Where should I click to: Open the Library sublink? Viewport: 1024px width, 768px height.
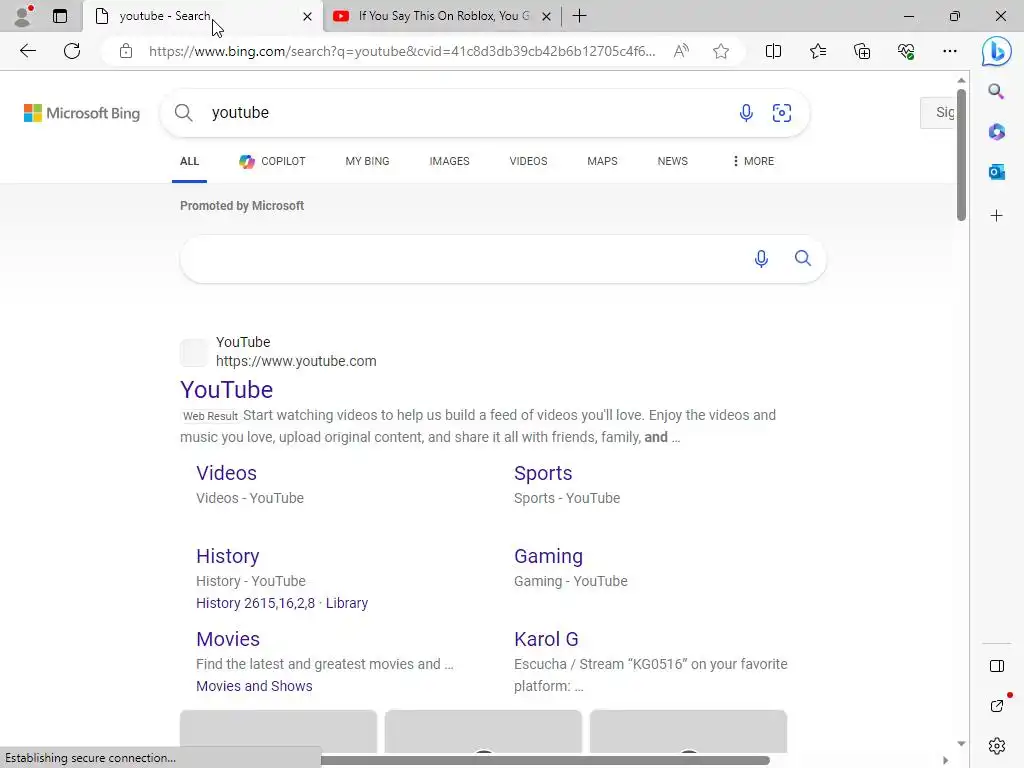point(347,603)
